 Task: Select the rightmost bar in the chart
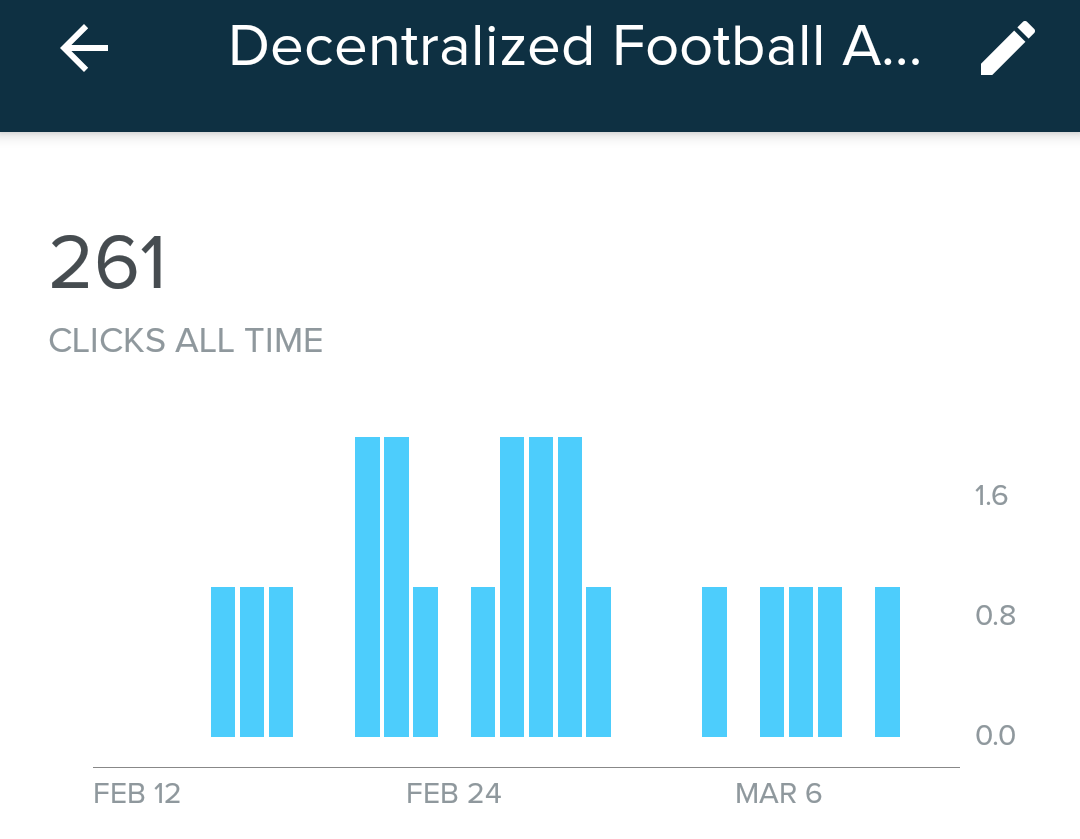[x=887, y=662]
